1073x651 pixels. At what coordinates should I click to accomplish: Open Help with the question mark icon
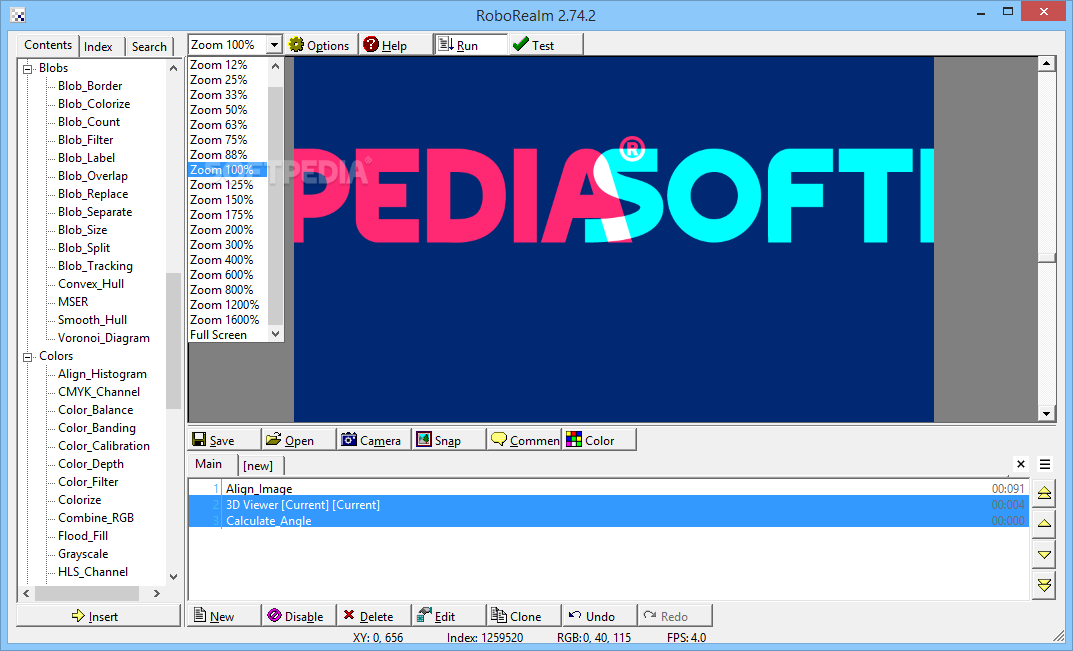tap(396, 45)
